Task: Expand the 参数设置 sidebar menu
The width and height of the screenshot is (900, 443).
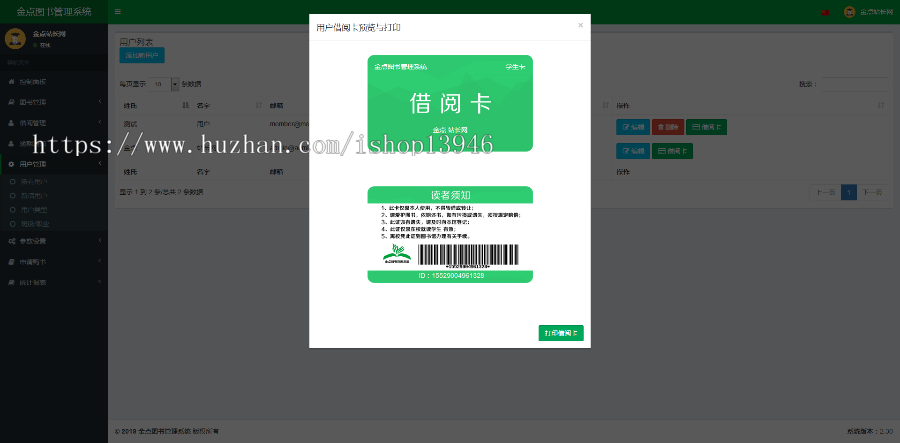Action: tap(54, 241)
